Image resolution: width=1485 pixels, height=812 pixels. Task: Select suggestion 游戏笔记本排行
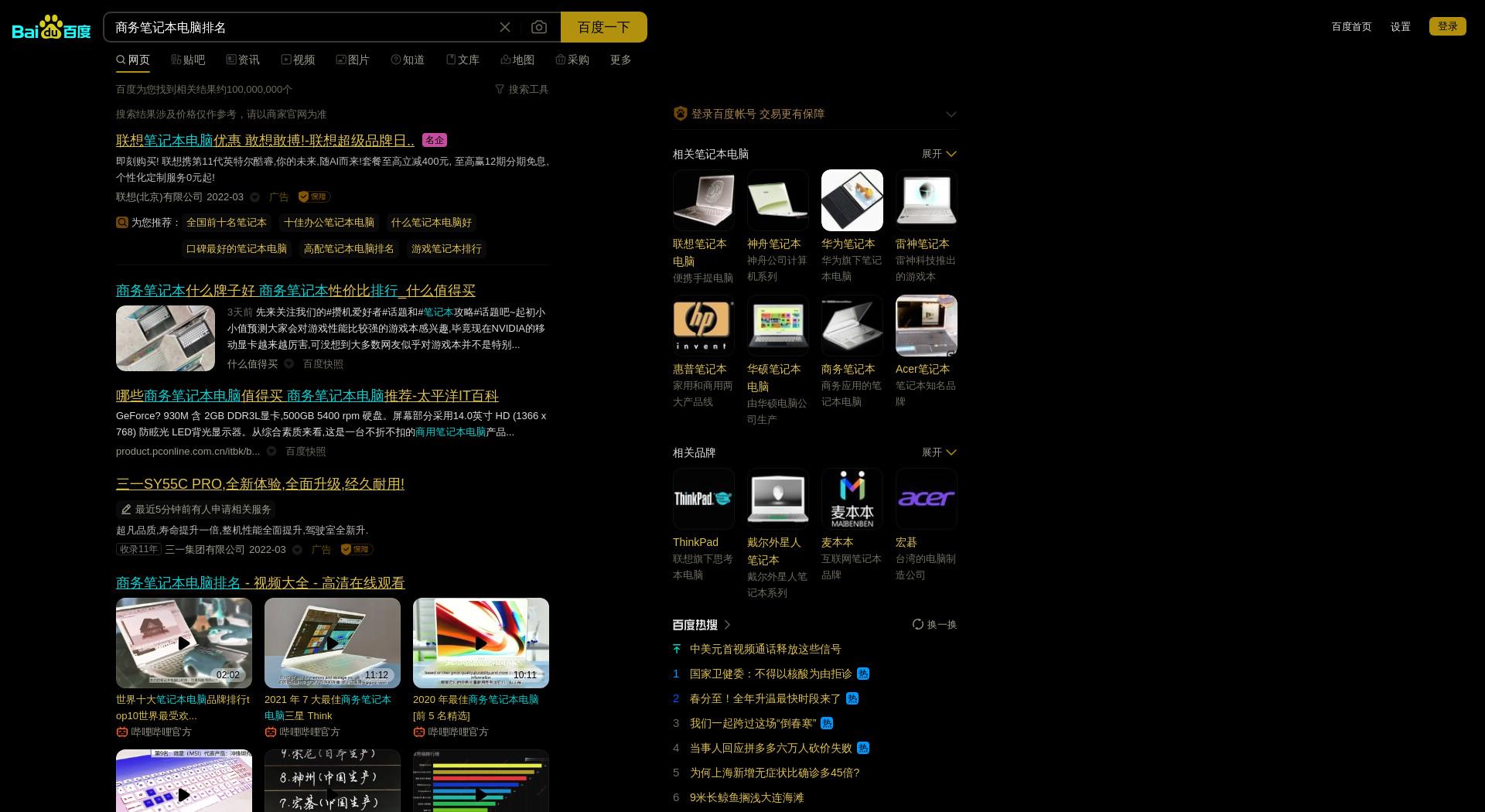pos(446,248)
